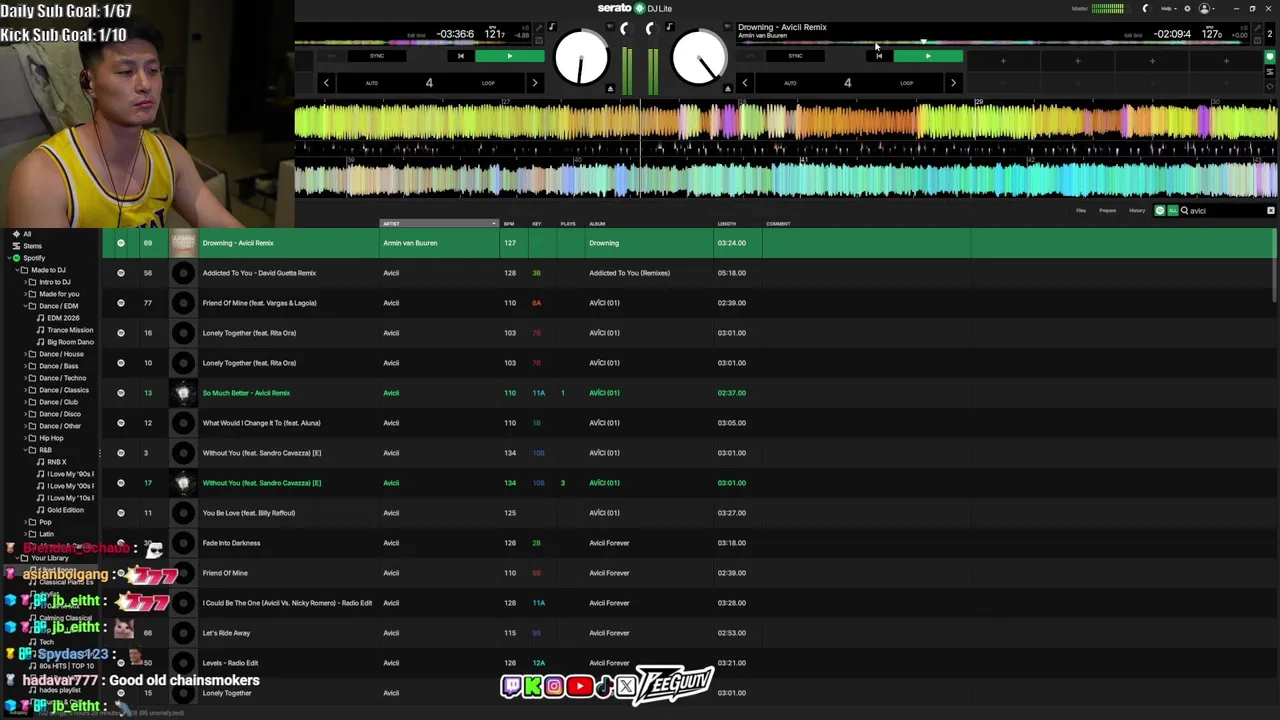
Task: Play the right deck
Action: pyautogui.click(x=928, y=56)
